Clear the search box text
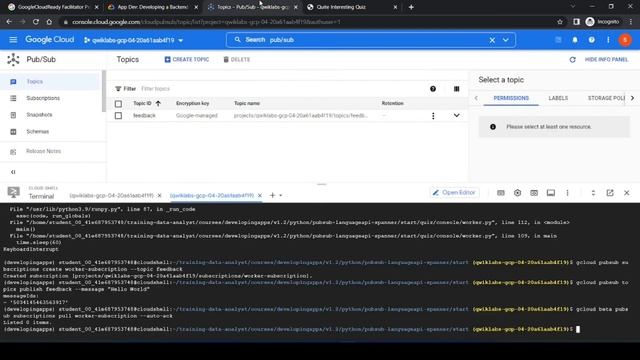640x360 pixels. [x=492, y=40]
